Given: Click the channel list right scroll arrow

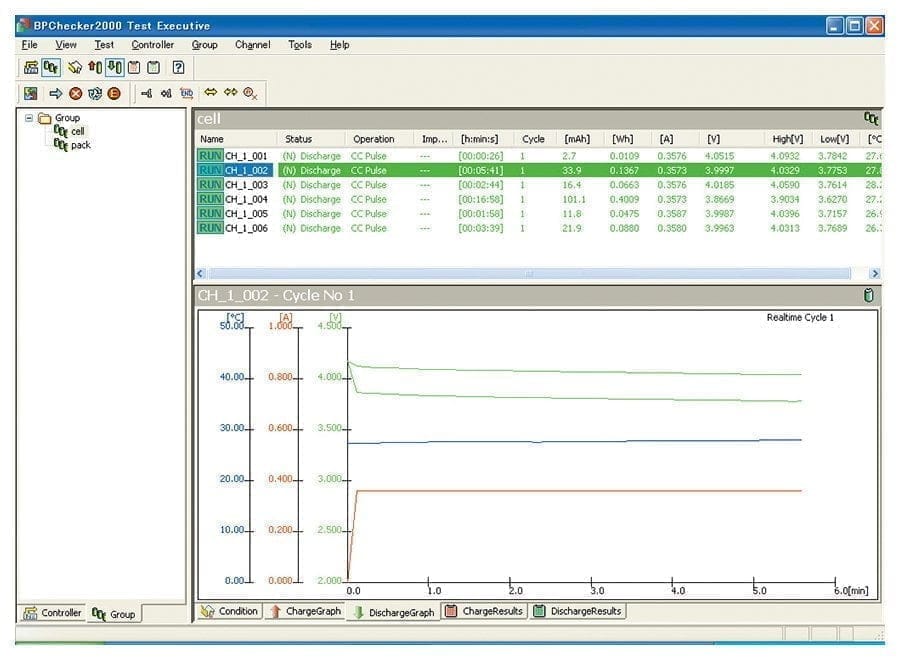Looking at the screenshot, I should [875, 273].
